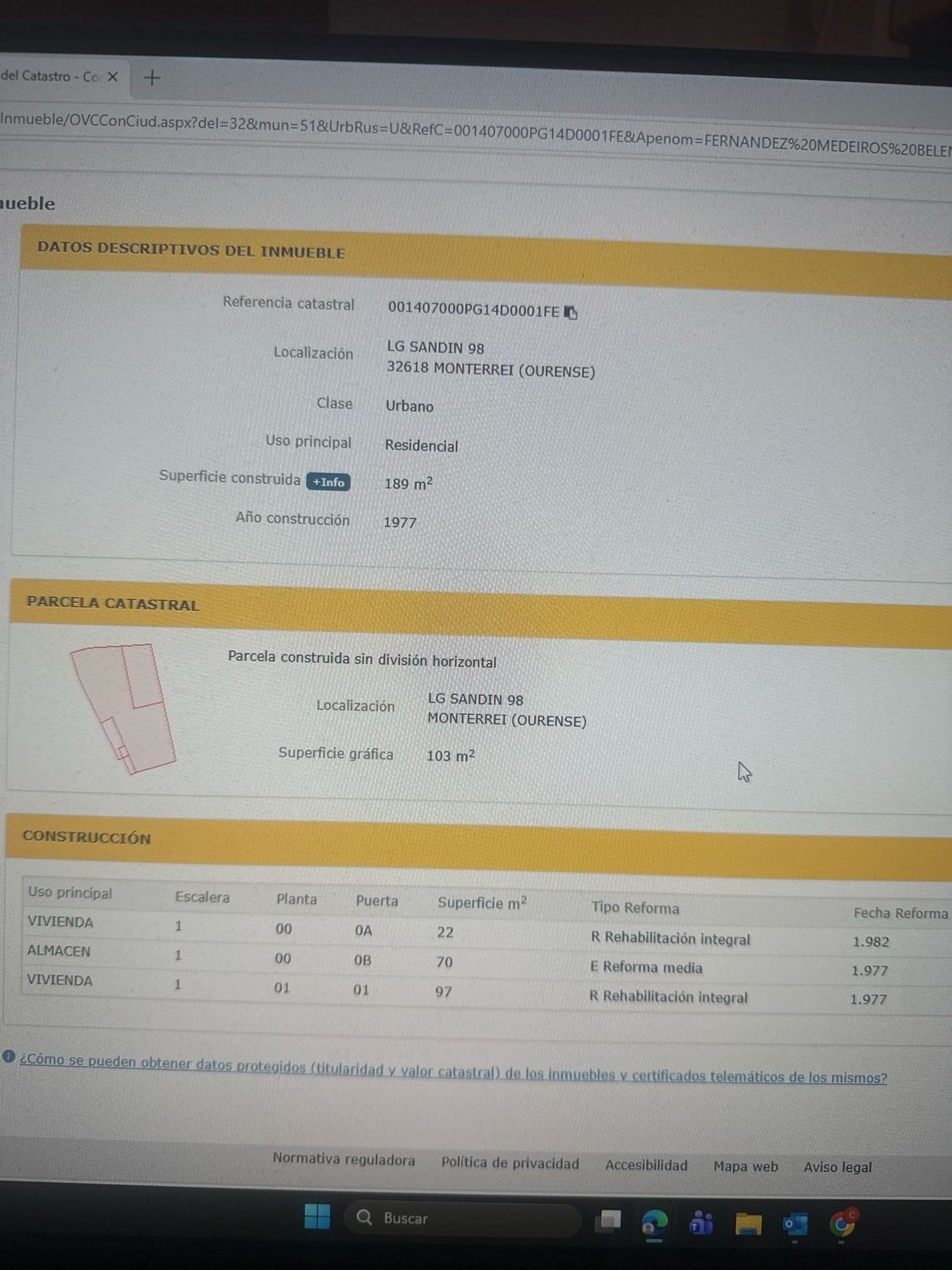952x1270 pixels.
Task: Click the built surface value 189 m²
Action: click(x=408, y=483)
